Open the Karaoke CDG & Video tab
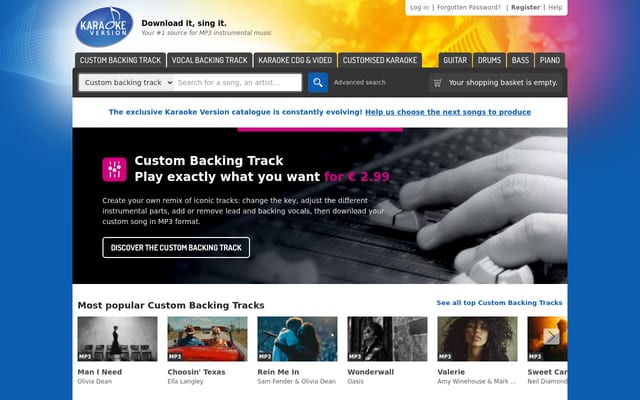The width and height of the screenshot is (640, 400). tap(295, 60)
